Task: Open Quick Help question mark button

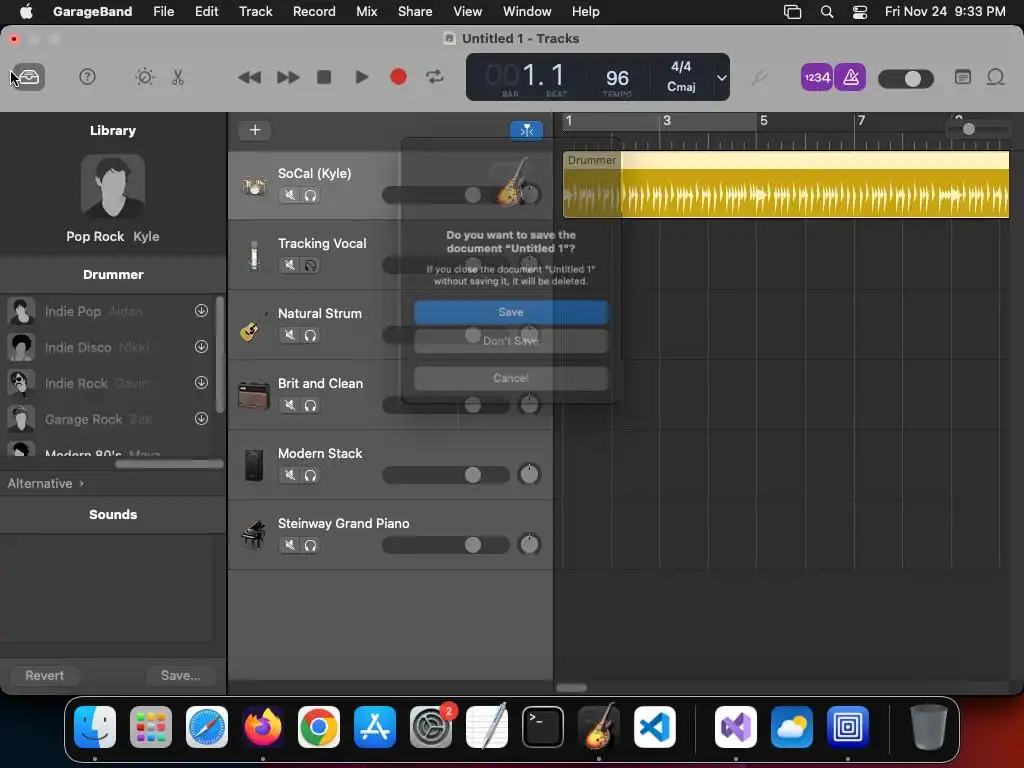Action: [x=87, y=77]
